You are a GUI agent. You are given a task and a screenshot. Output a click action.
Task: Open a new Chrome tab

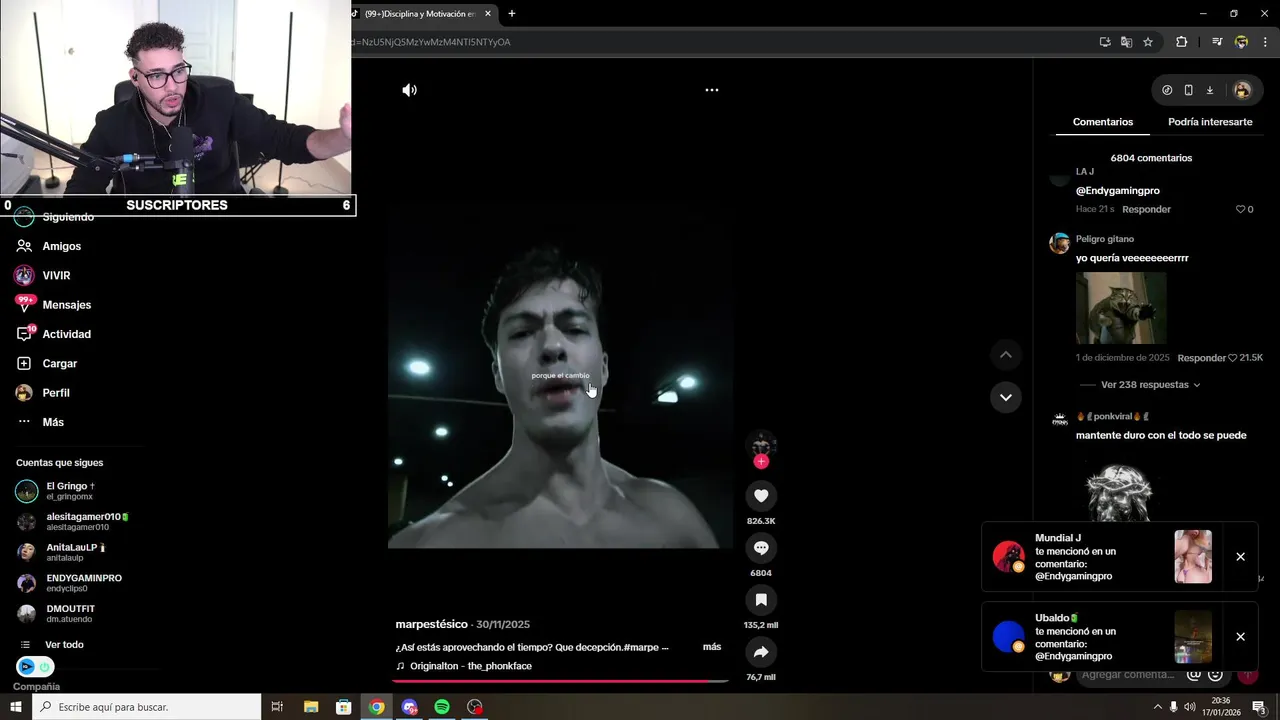512,14
